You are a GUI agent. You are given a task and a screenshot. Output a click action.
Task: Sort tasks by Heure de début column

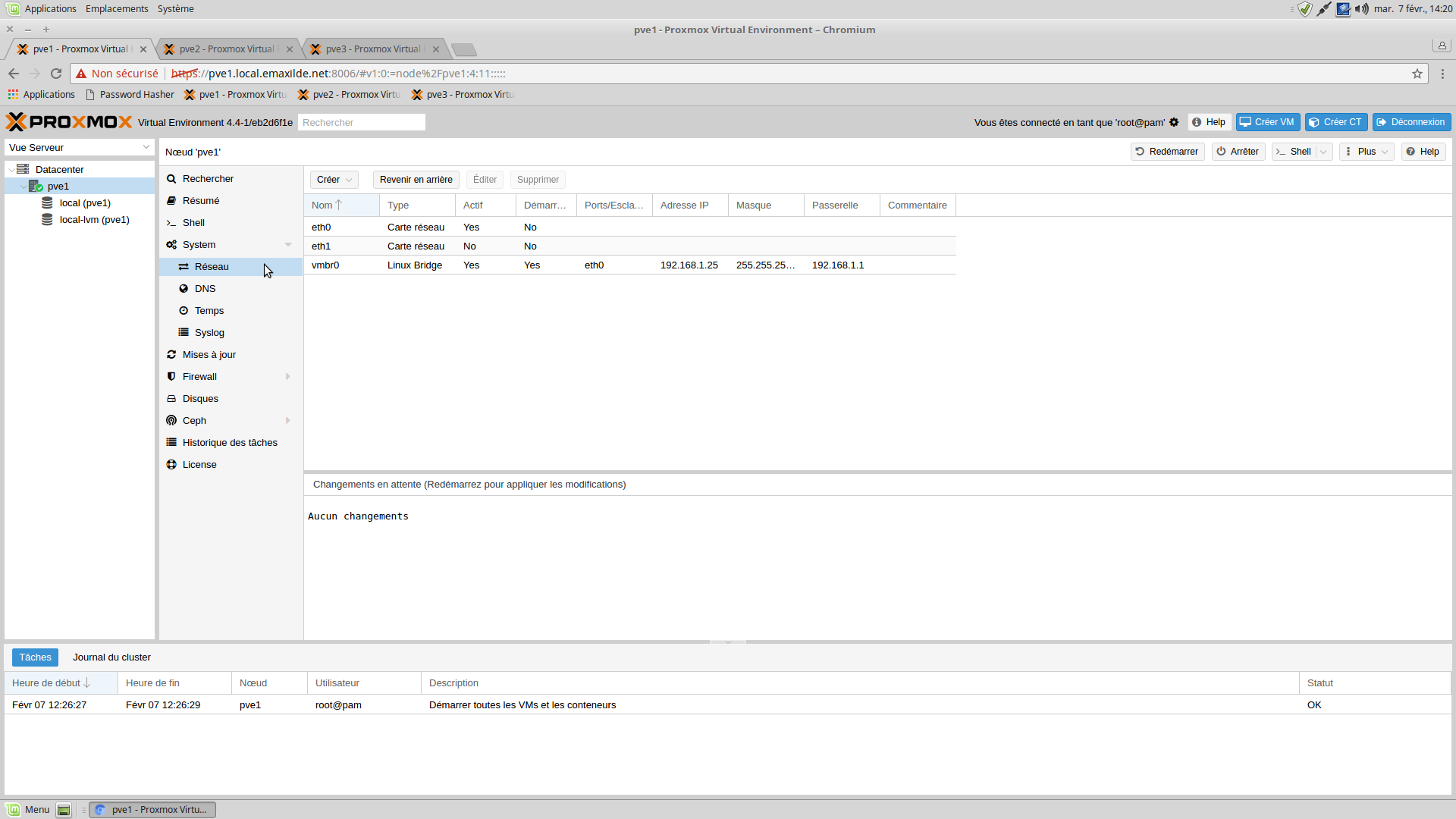[x=61, y=683]
